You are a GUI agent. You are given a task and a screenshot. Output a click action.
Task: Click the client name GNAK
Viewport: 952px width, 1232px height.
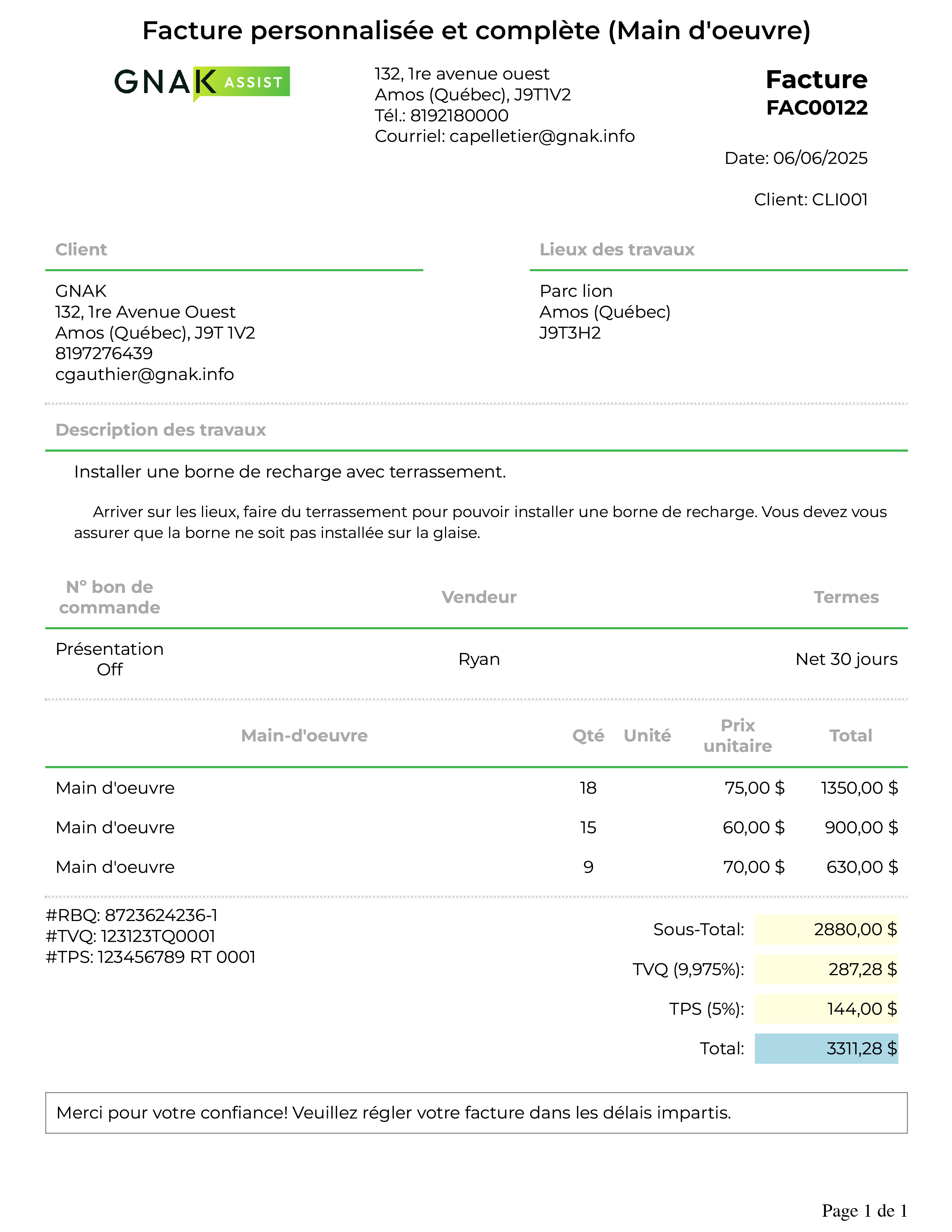pos(81,291)
